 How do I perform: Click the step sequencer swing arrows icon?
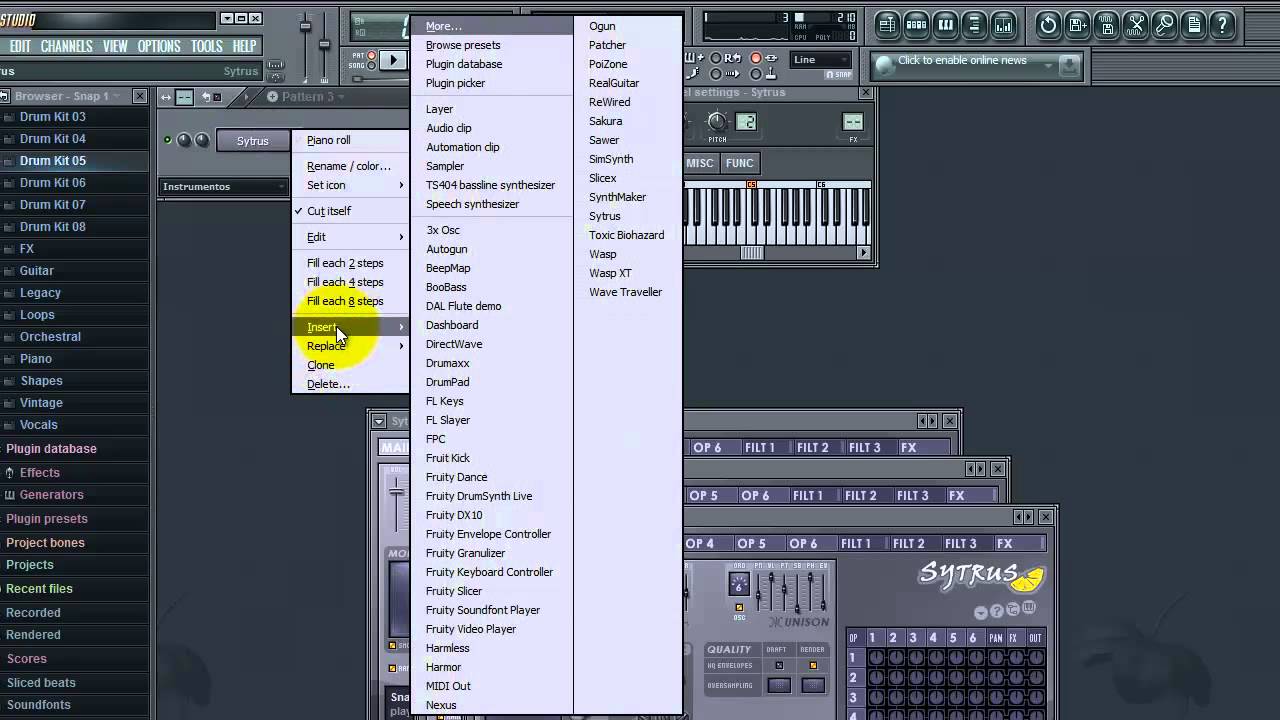pyautogui.click(x=166, y=97)
